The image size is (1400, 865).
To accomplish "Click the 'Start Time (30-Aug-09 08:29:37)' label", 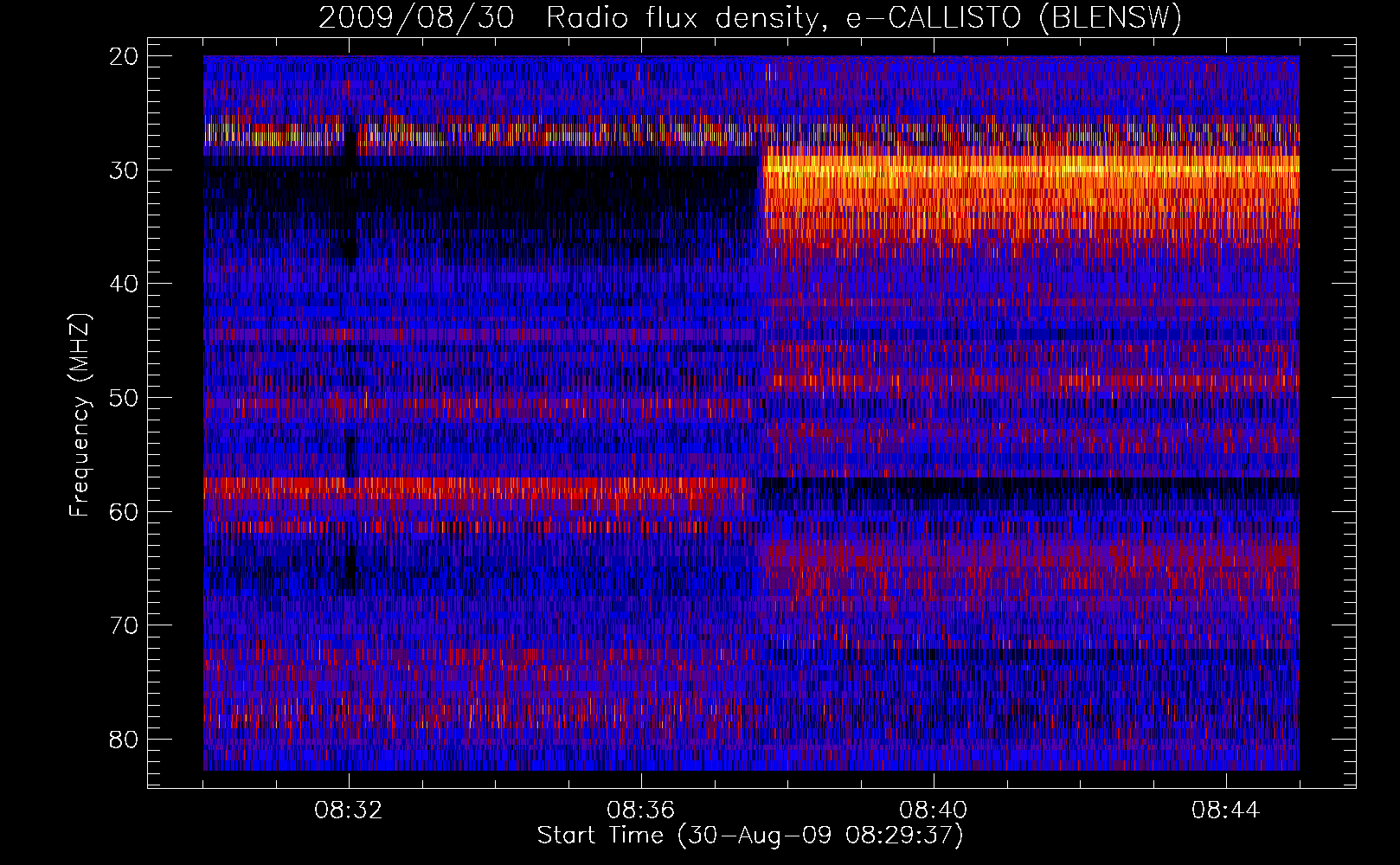I will click(x=750, y=836).
